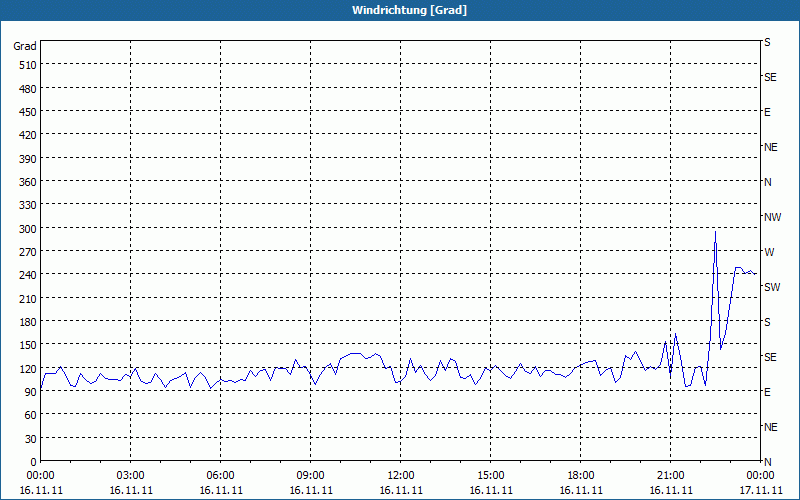The height and width of the screenshot is (500, 800).
Task: Select the 390 value on the Grad axis
Action: (28, 159)
